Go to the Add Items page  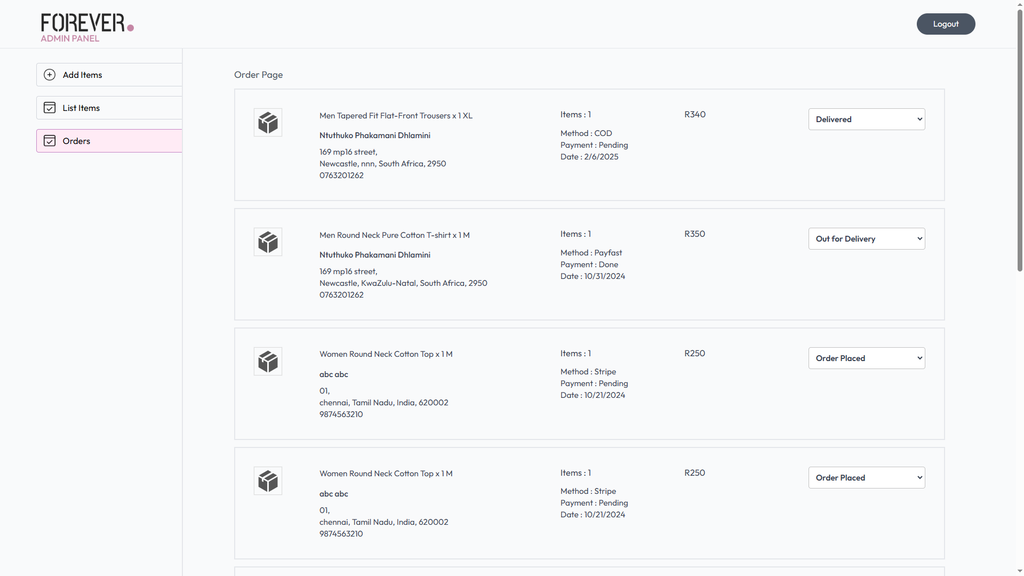coord(109,74)
